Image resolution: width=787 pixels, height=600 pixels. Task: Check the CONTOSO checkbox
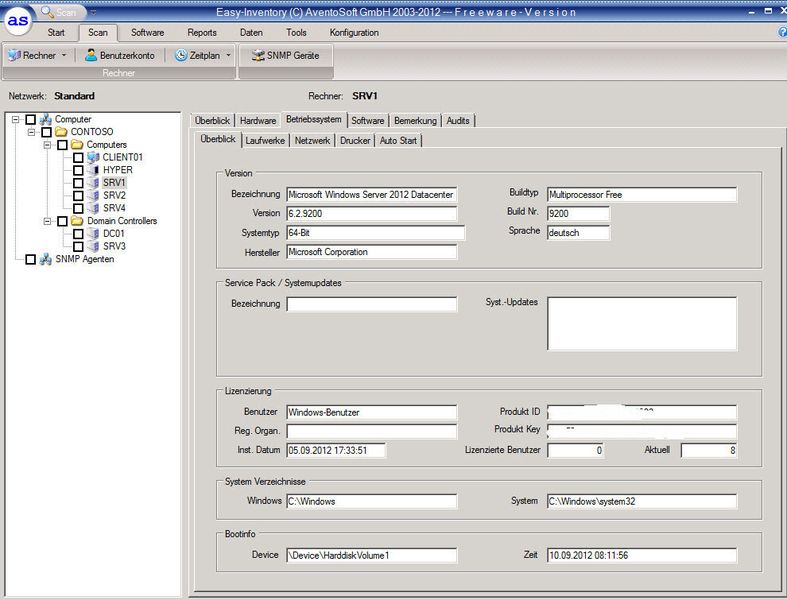click(x=47, y=132)
